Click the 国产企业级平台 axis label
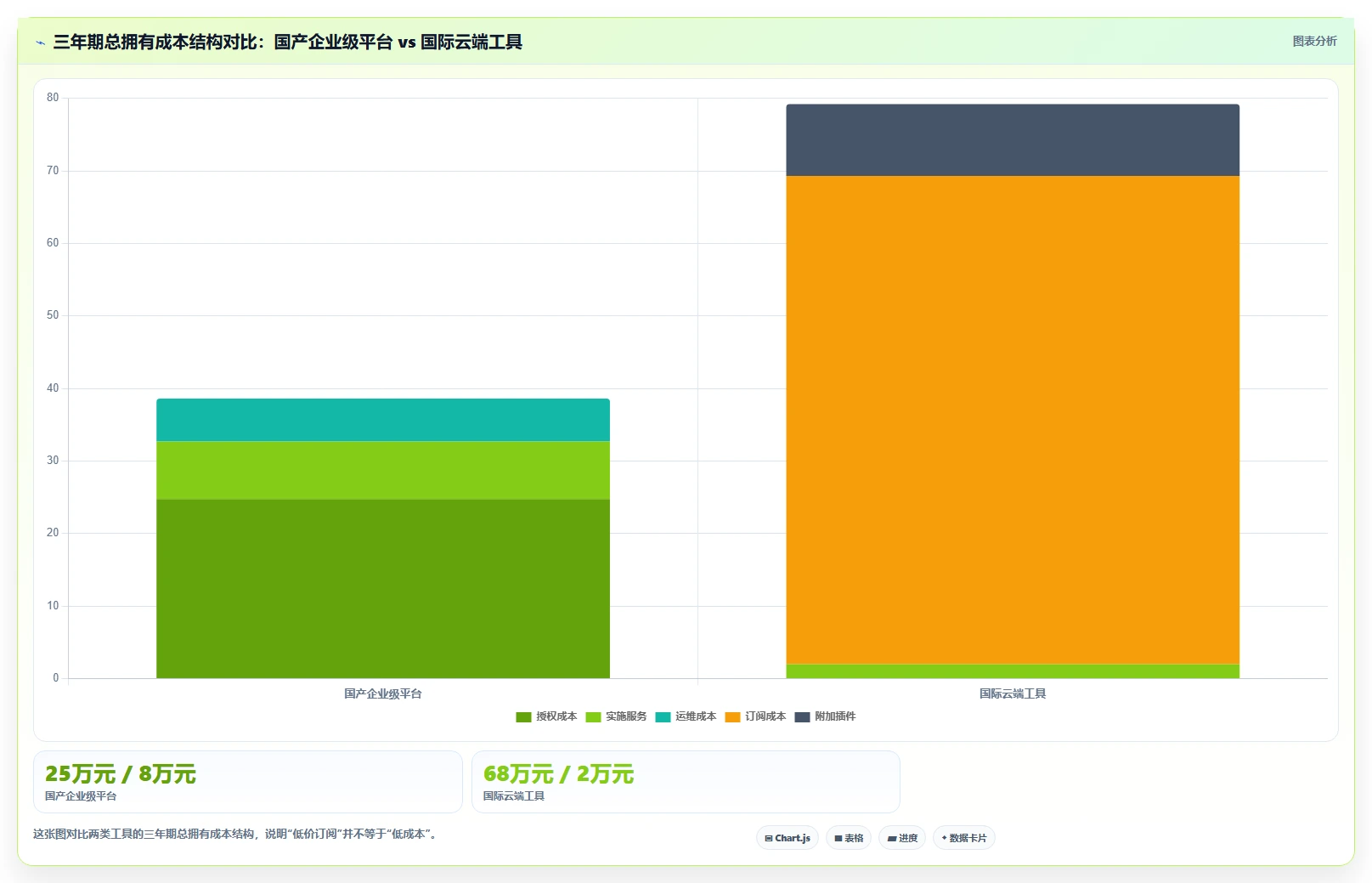 383,693
